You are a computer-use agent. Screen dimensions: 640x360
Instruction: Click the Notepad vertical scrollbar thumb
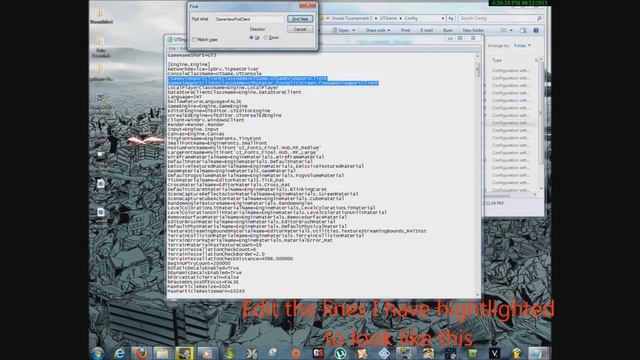[x=478, y=69]
